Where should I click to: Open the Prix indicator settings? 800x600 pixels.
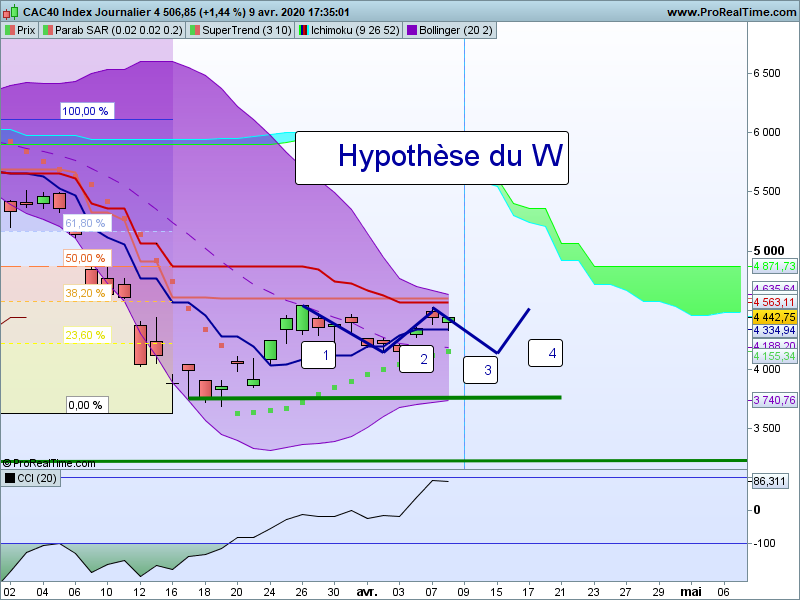point(20,30)
